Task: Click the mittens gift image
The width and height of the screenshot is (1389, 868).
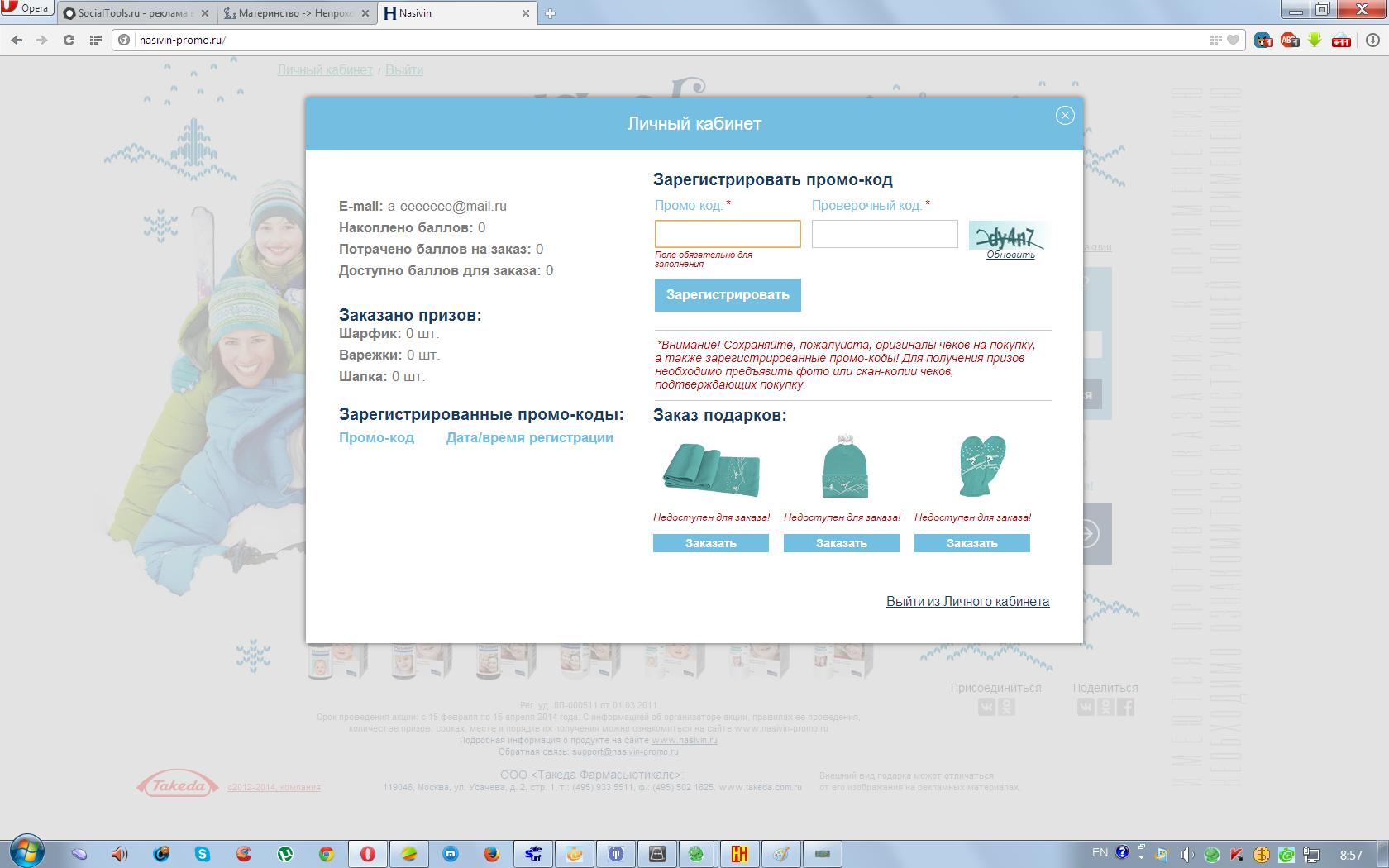Action: click(x=981, y=466)
